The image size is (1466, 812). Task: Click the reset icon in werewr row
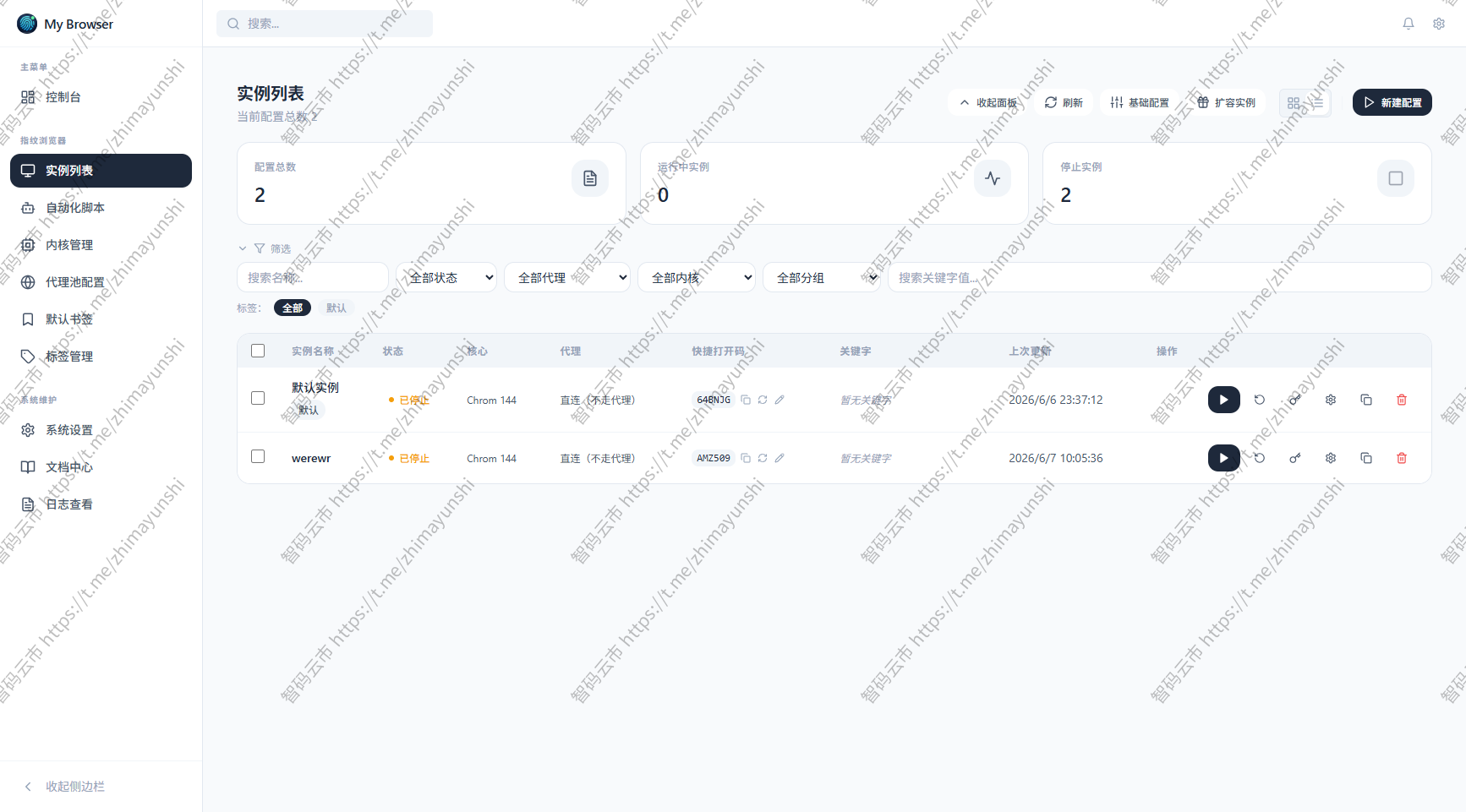click(x=1260, y=458)
